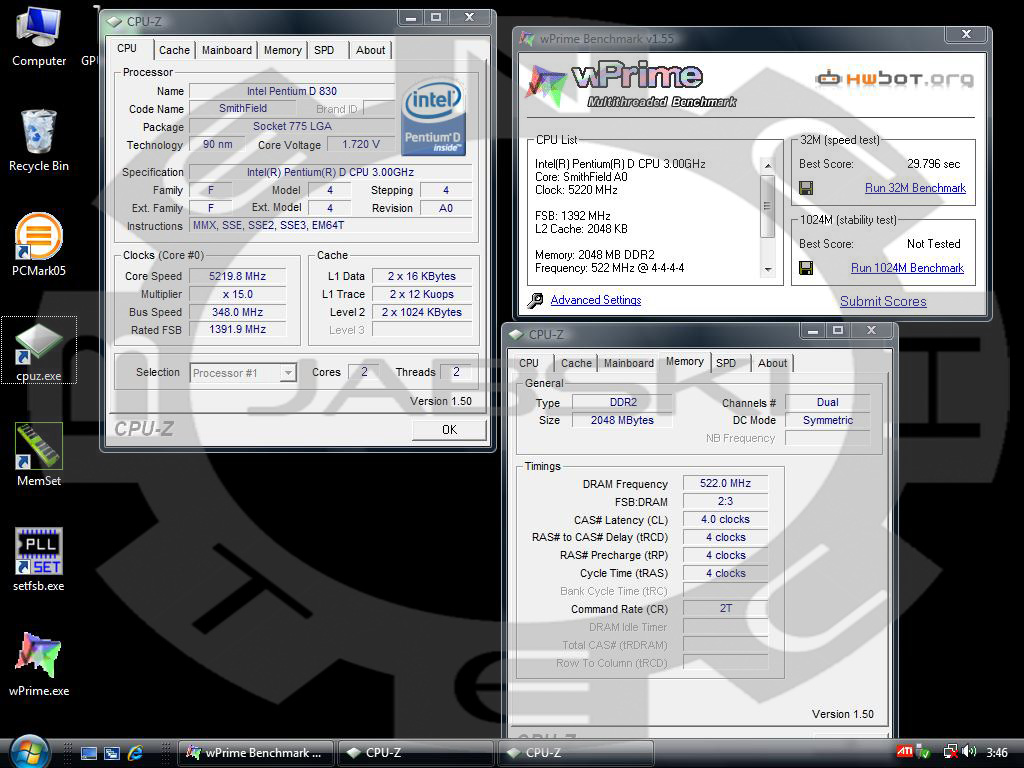Viewport: 1024px width, 768px height.
Task: Click the Intel Pentium D logo
Action: point(433,118)
